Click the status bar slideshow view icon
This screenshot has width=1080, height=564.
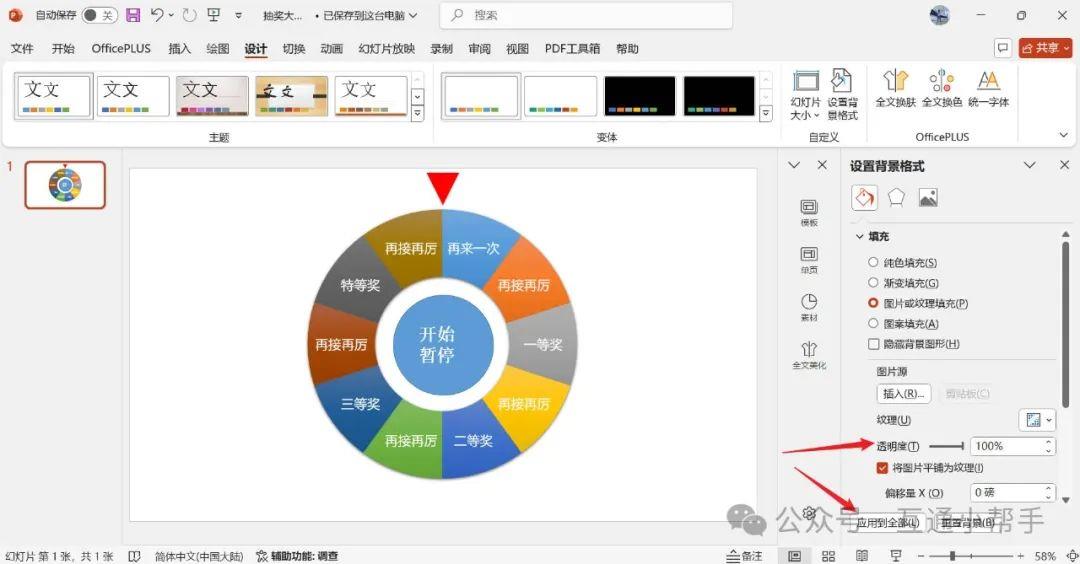pos(895,556)
